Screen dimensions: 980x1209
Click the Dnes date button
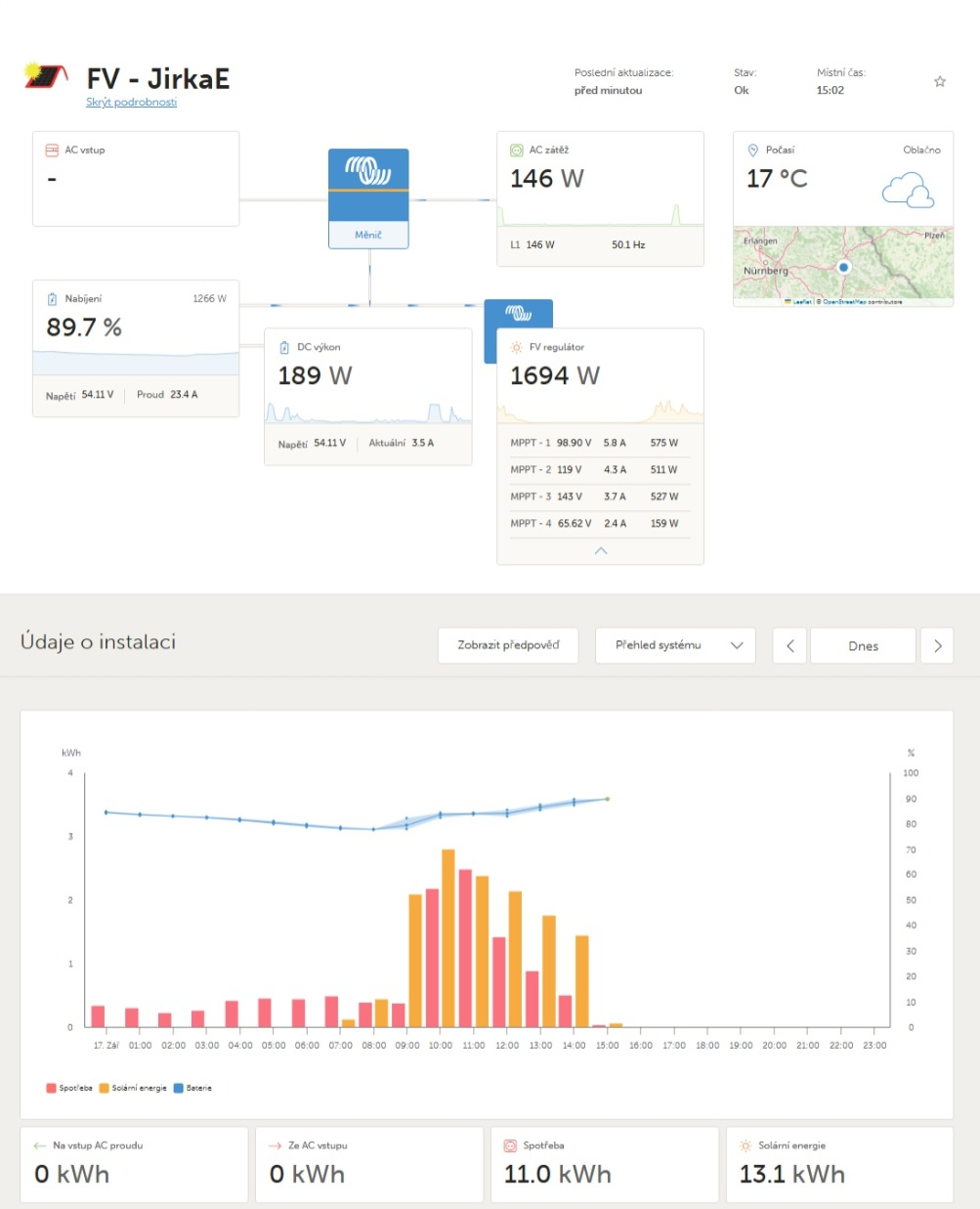[864, 646]
